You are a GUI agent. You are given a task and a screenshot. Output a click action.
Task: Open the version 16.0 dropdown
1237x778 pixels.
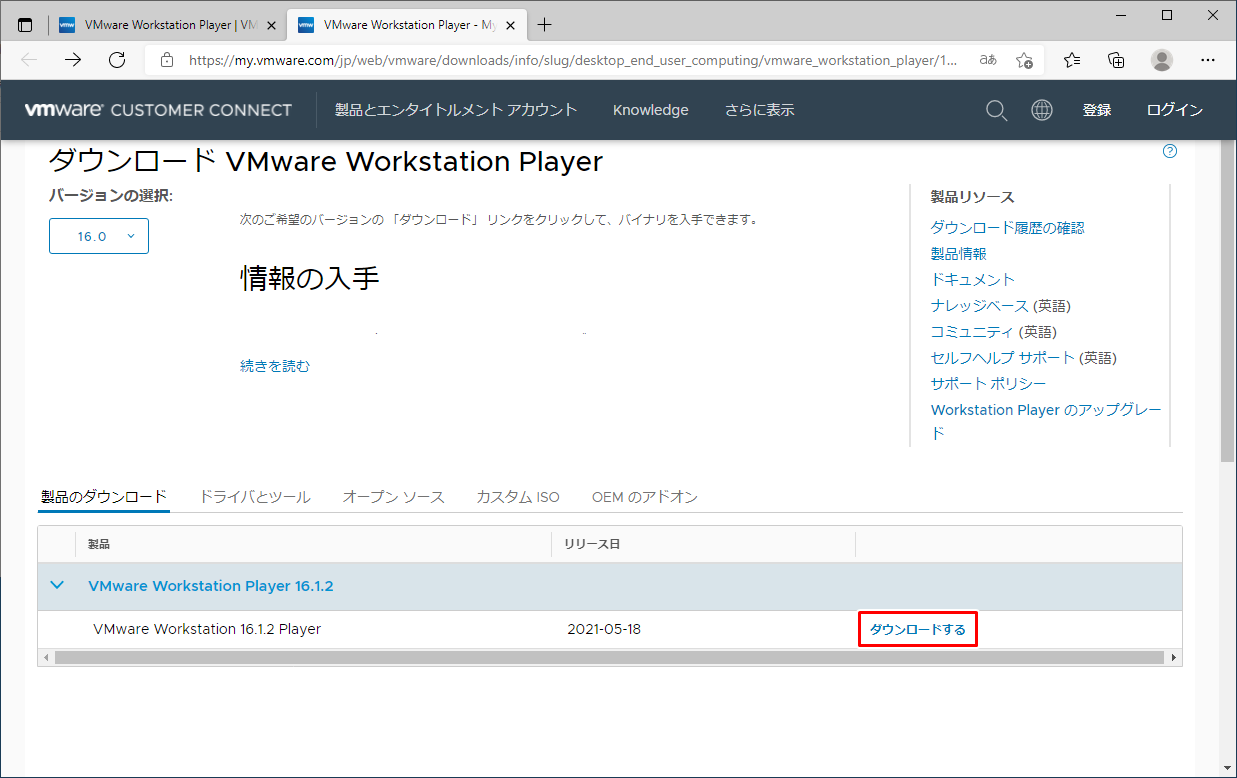coord(99,236)
